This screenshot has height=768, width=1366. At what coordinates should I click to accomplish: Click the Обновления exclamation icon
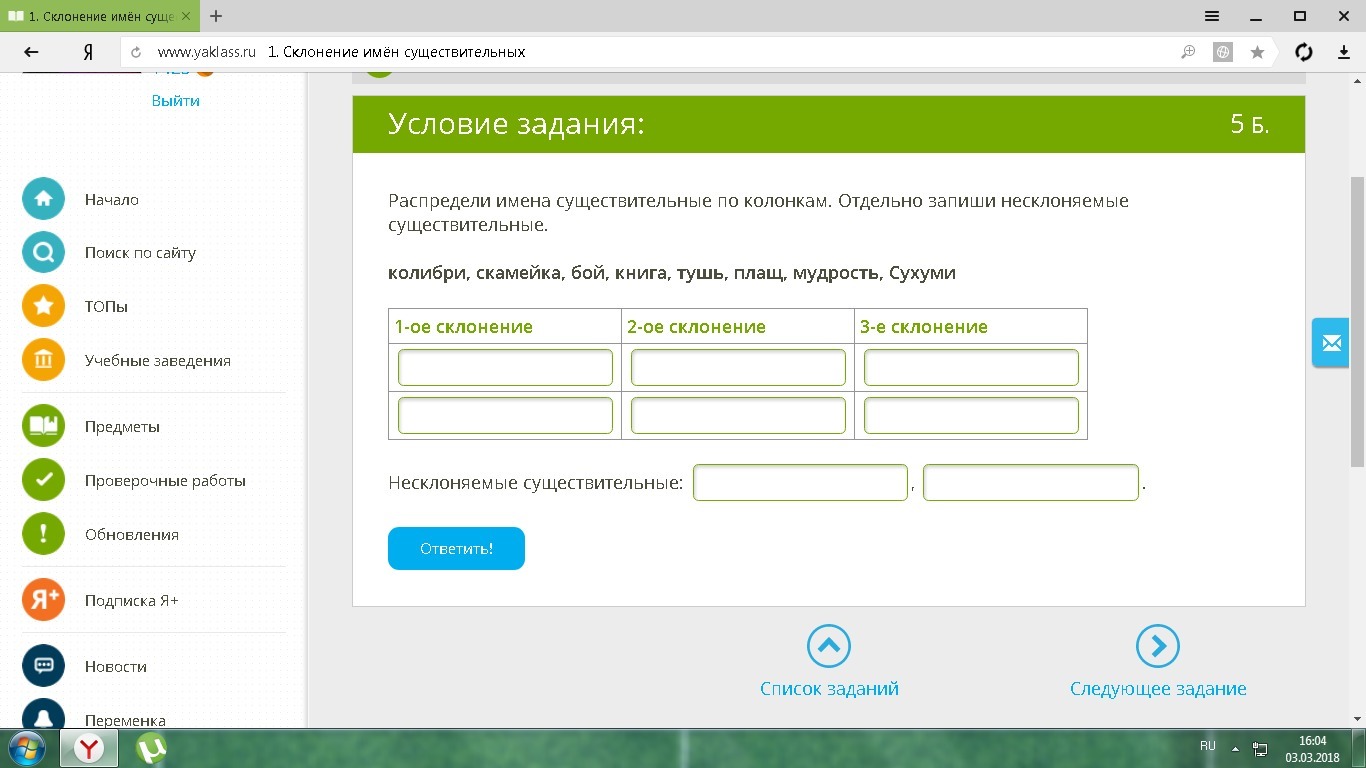pos(43,535)
